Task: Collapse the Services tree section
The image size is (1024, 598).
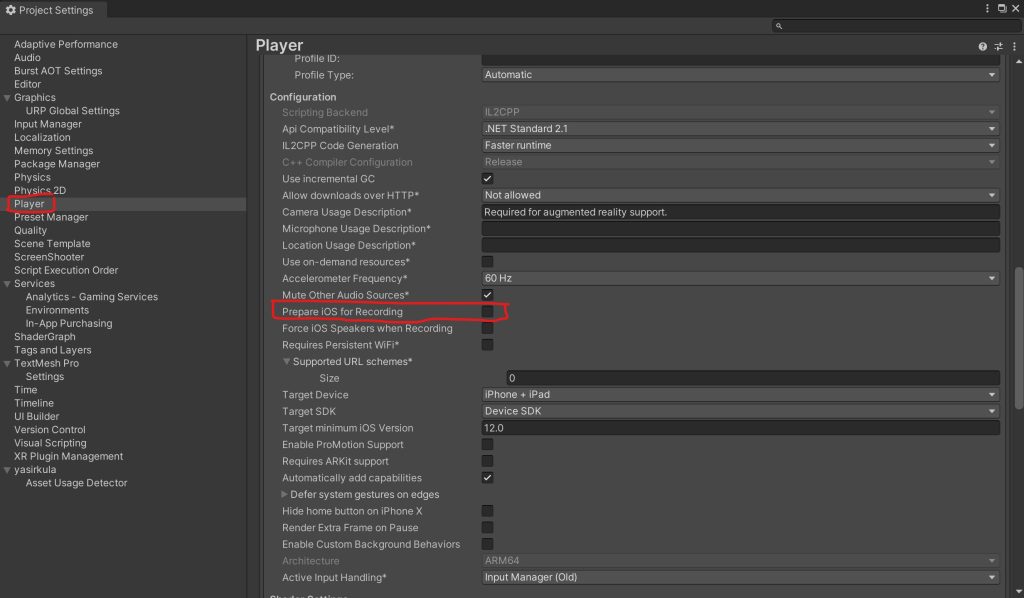Action: [7, 284]
